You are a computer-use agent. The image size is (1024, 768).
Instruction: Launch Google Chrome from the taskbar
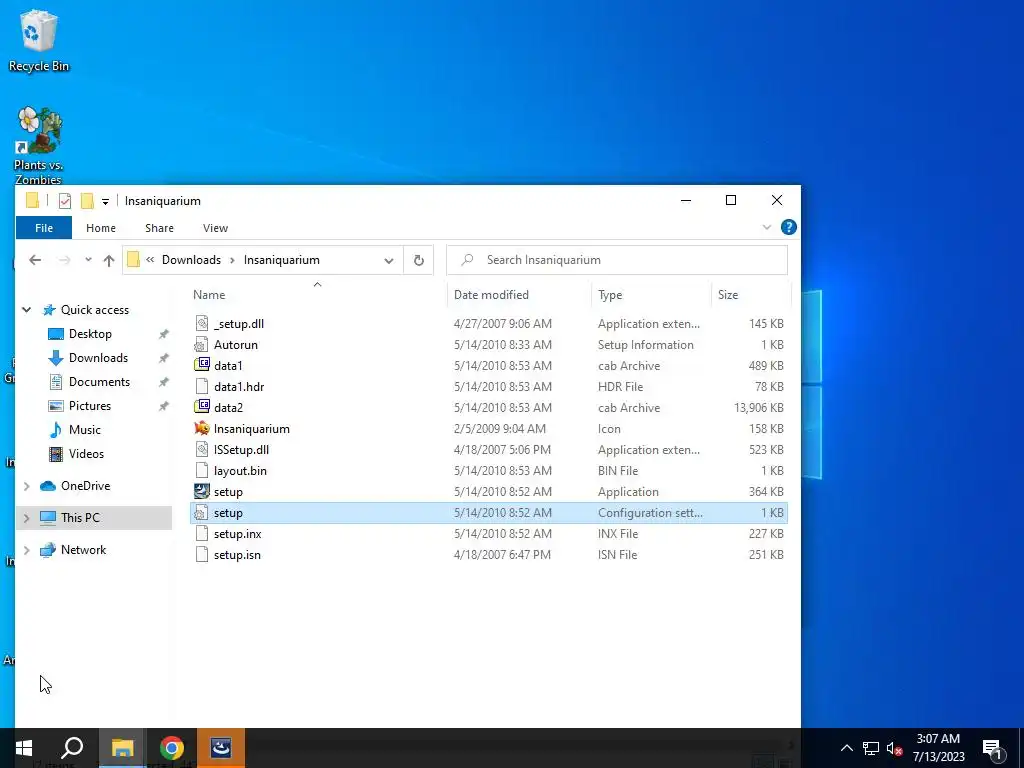pyautogui.click(x=171, y=748)
